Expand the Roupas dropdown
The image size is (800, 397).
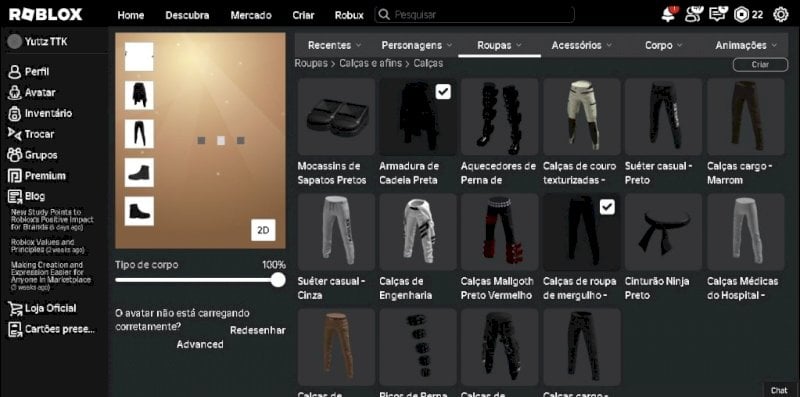tap(499, 45)
